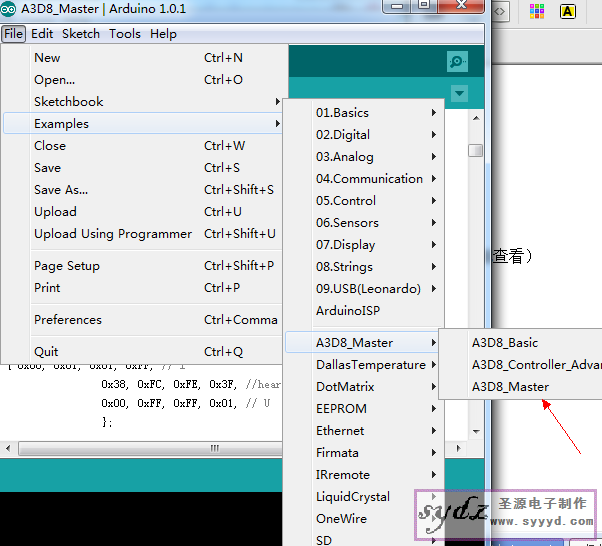Open the Tools menu

pyautogui.click(x=125, y=34)
